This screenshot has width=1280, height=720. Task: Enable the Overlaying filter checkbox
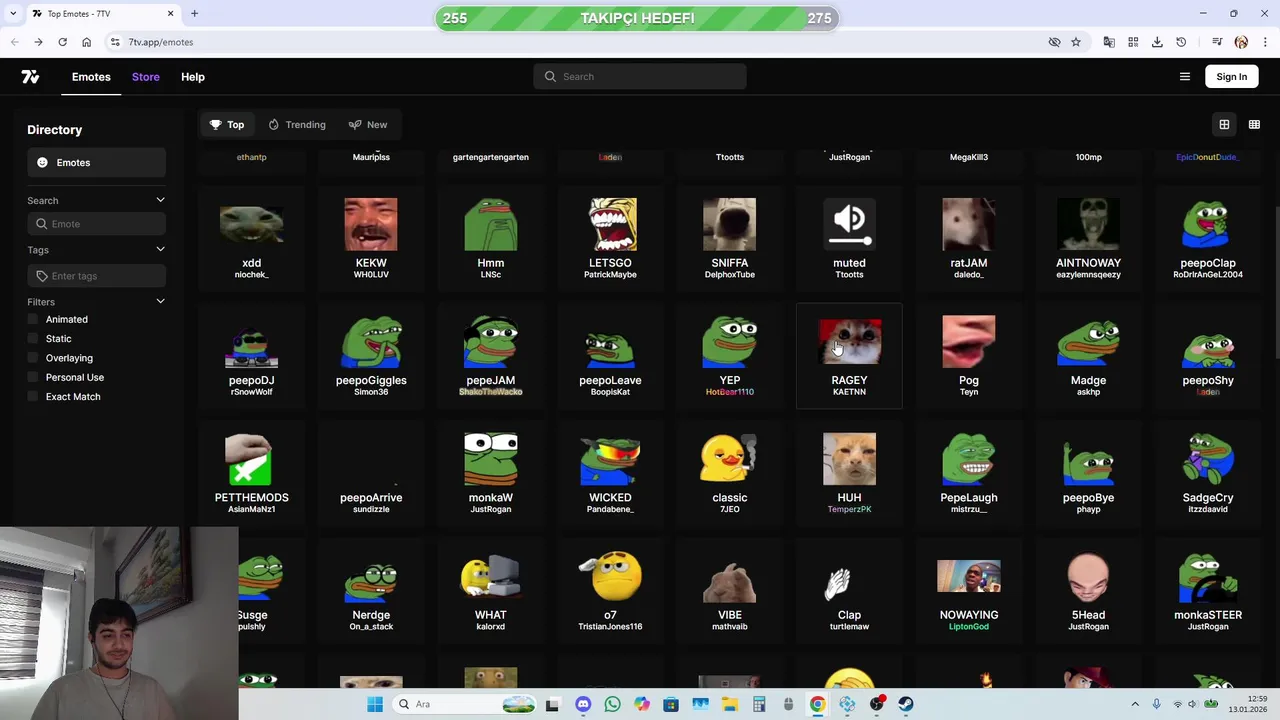(33, 358)
